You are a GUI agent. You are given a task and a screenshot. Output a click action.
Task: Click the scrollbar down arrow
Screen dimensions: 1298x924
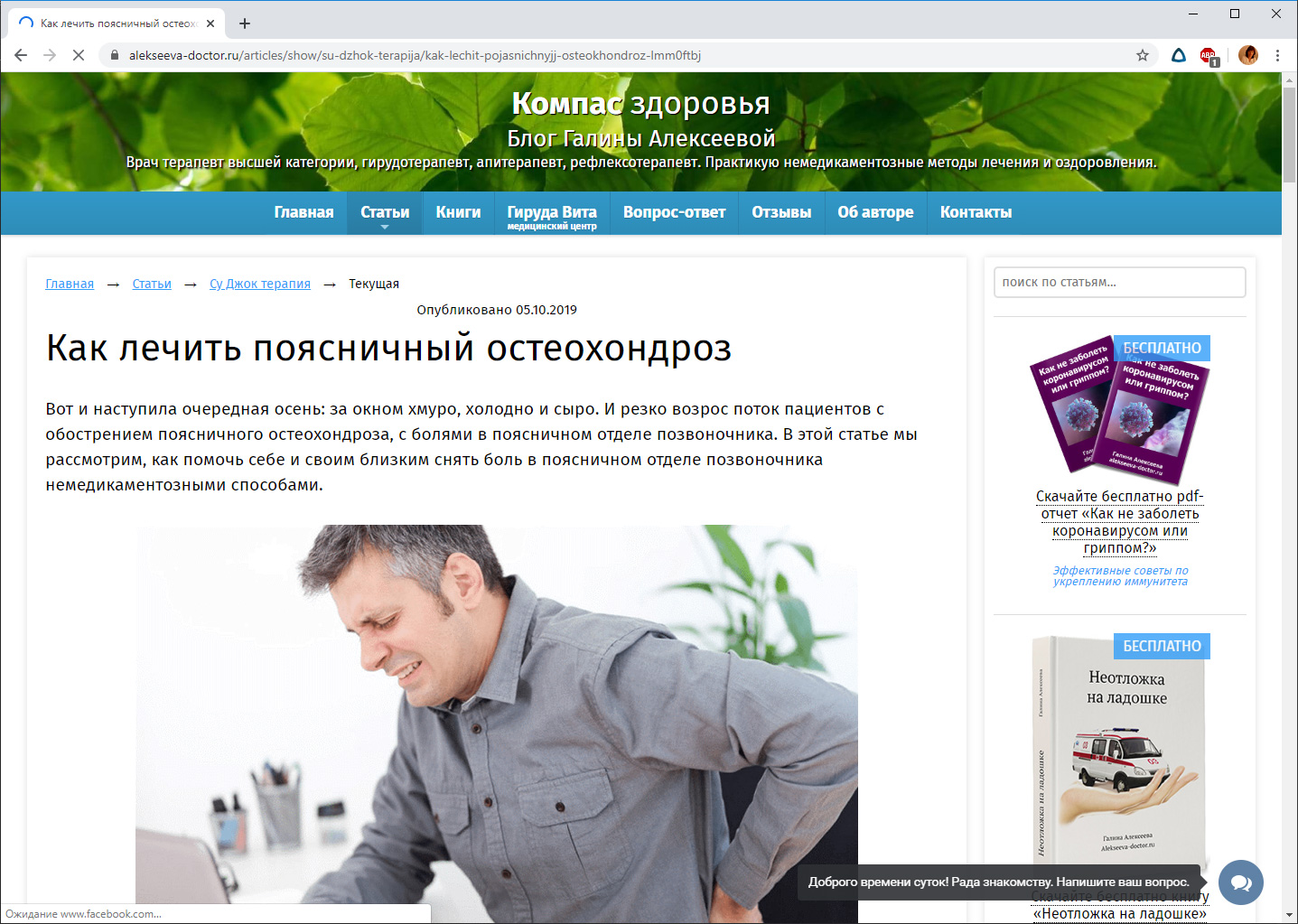(x=1289, y=914)
